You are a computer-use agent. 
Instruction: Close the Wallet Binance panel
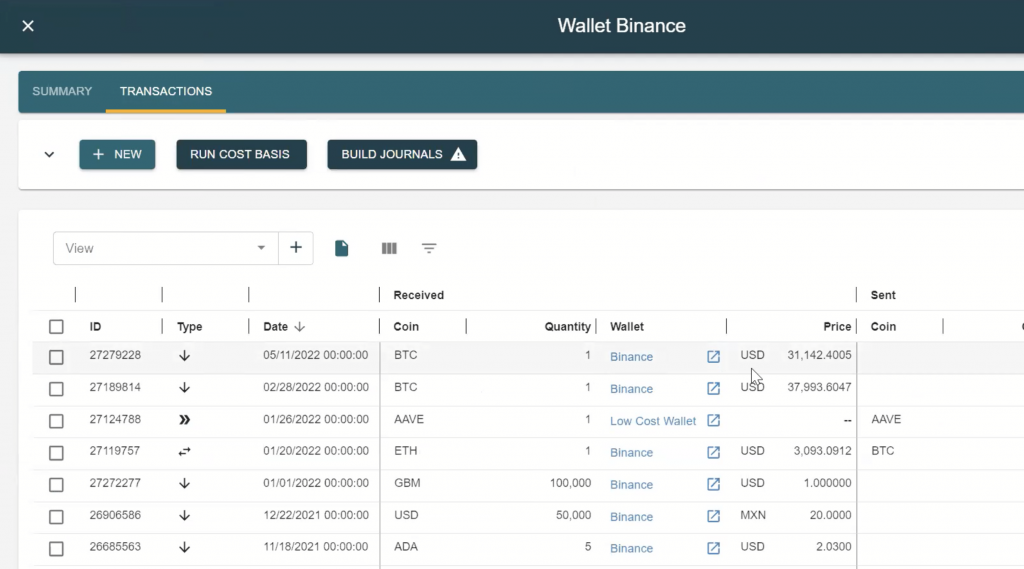click(x=27, y=26)
